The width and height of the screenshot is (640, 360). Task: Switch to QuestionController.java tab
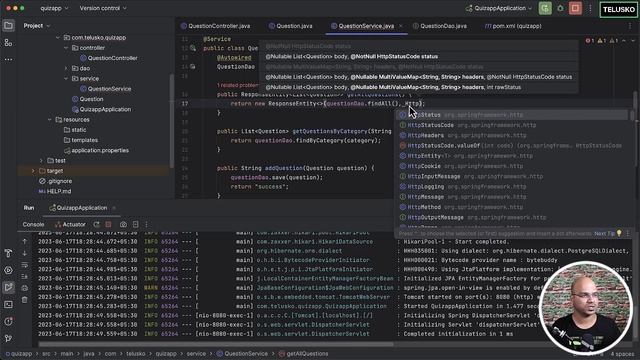coord(216,26)
